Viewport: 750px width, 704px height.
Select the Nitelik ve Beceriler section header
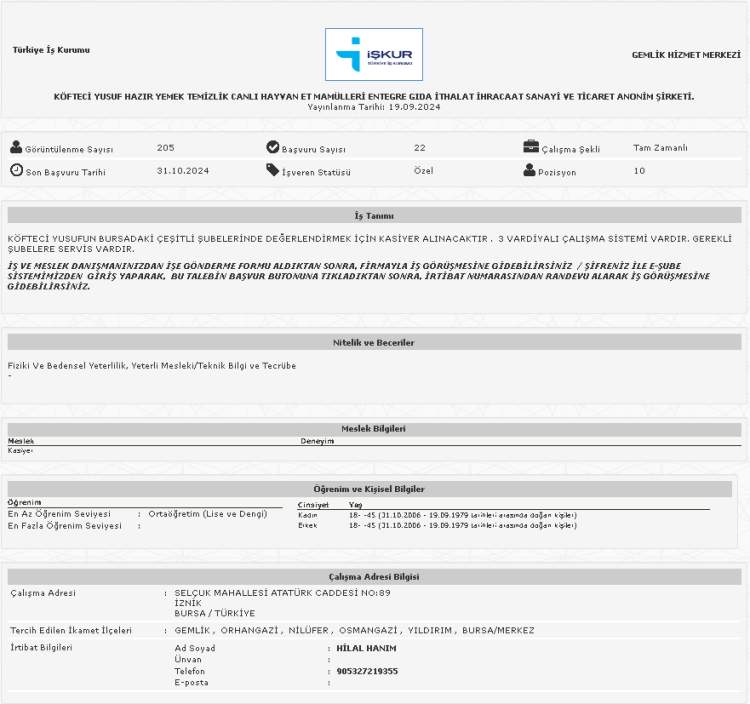point(374,342)
